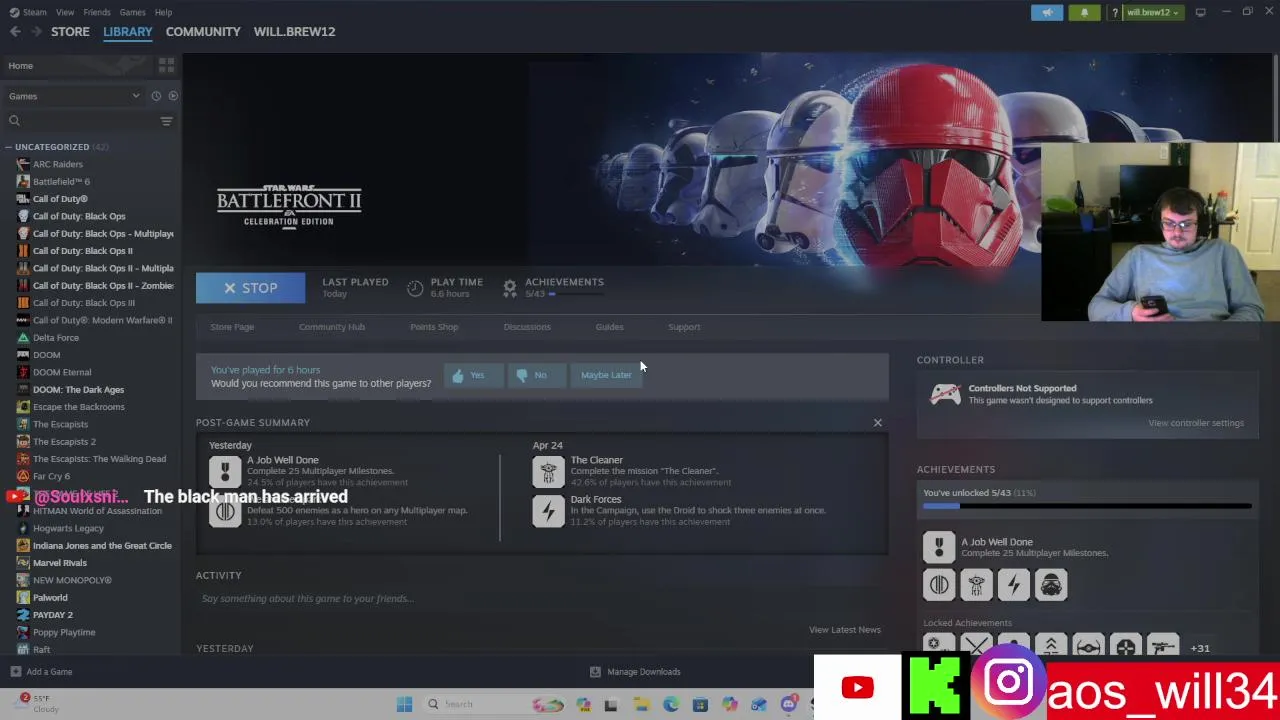This screenshot has width=1280, height=720.
Task: Go to the COMMUNITY tab
Action: [203, 32]
